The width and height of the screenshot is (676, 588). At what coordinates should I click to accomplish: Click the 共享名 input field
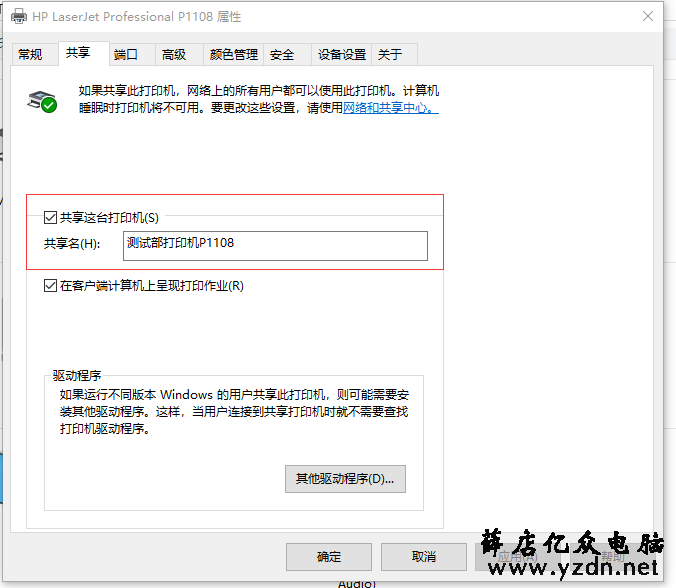pyautogui.click(x=275, y=246)
